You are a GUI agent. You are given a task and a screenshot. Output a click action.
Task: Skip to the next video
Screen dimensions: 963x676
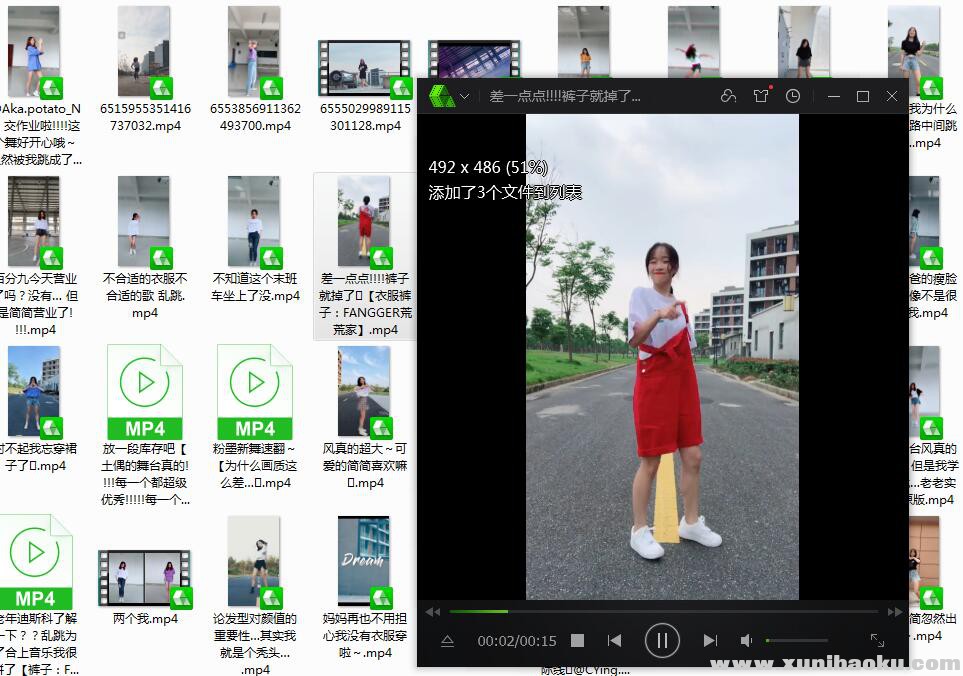710,640
